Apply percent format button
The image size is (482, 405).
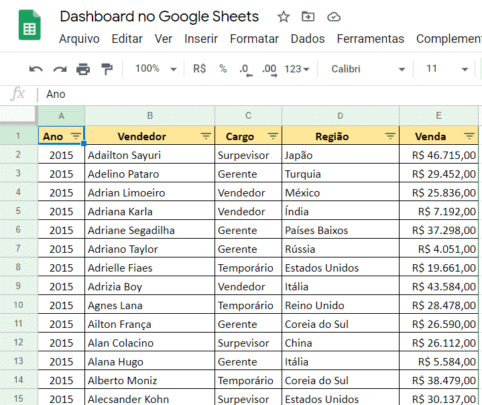click(223, 69)
